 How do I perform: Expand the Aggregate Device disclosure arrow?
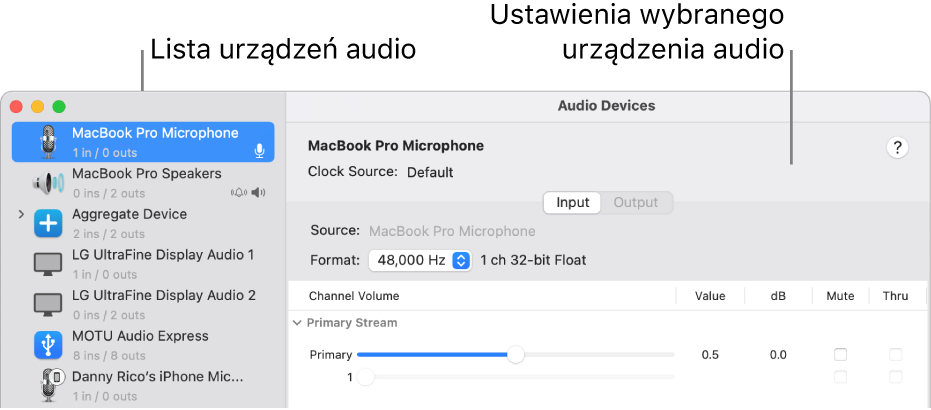tap(21, 215)
